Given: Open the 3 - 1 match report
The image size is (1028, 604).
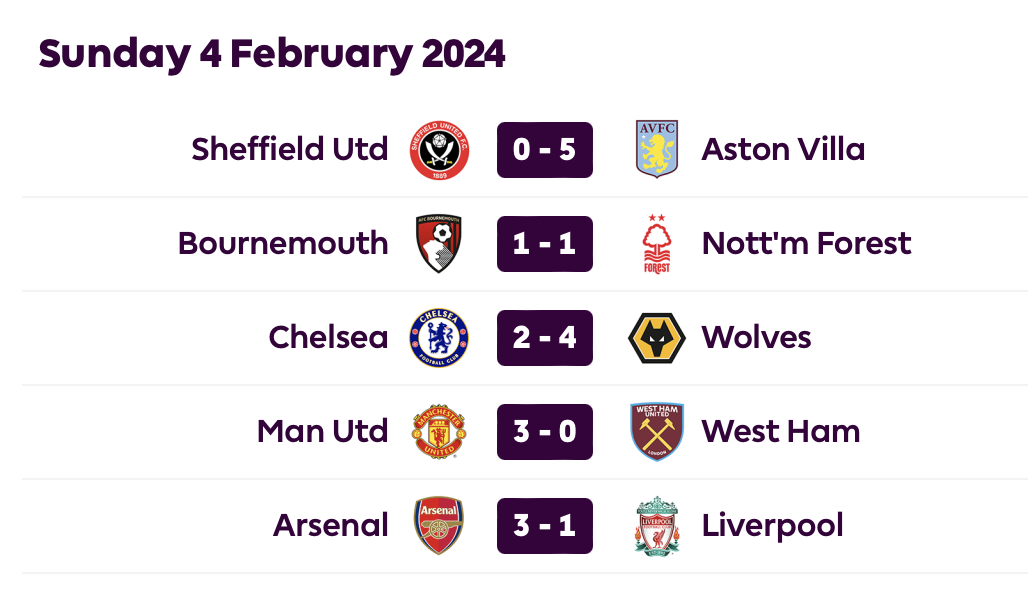Looking at the screenshot, I should (545, 526).
